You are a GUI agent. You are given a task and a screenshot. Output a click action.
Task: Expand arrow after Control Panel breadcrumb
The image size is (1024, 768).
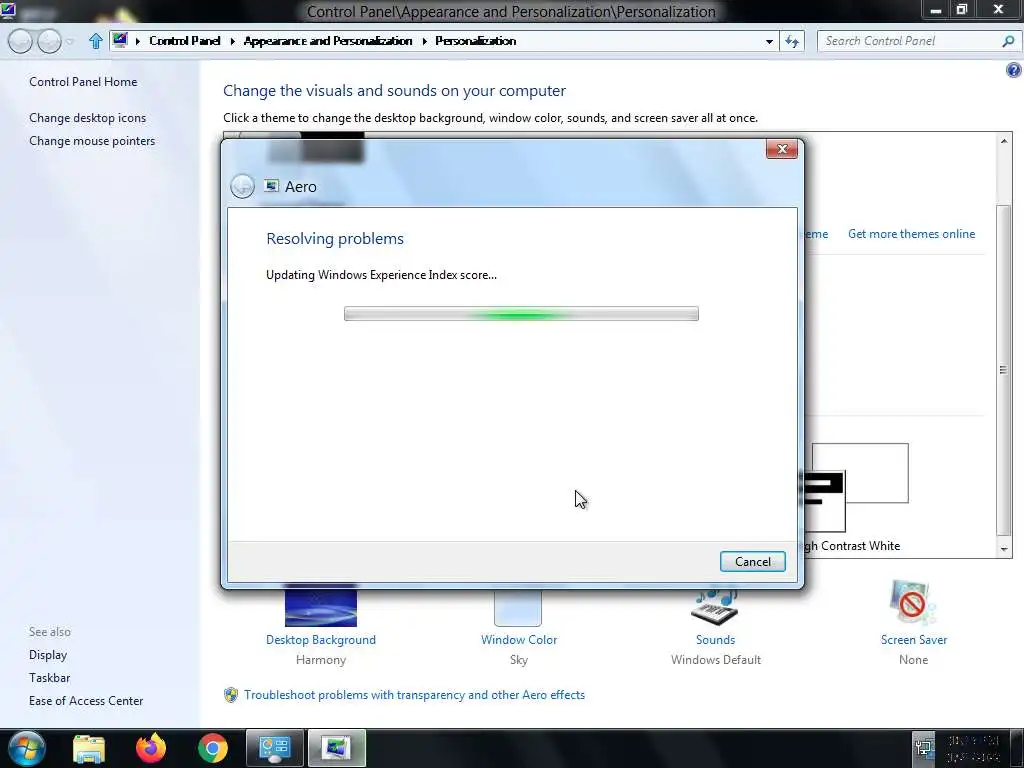pyautogui.click(x=232, y=41)
